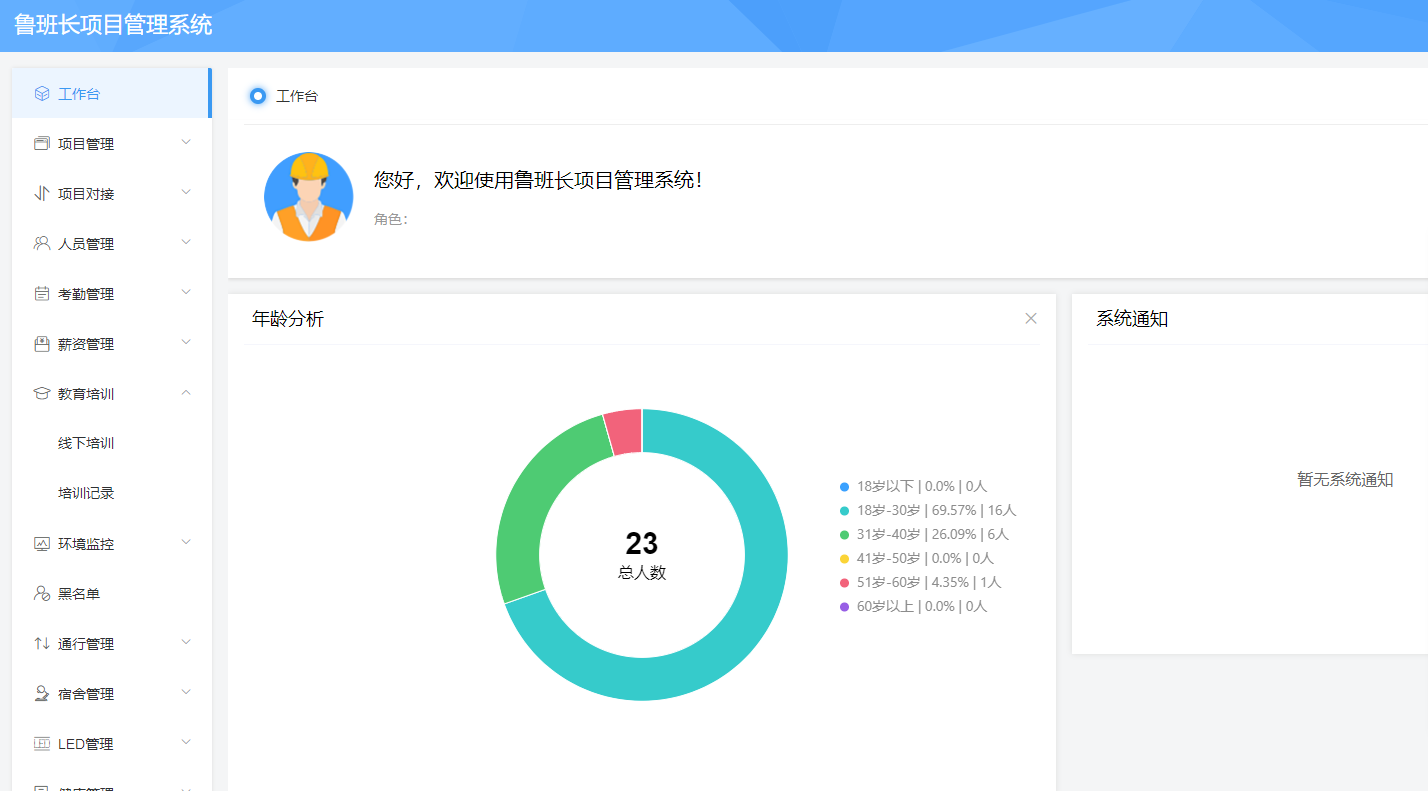Click the 工作台 sidebar icon
Viewport: 1428px width, 791px height.
41,92
